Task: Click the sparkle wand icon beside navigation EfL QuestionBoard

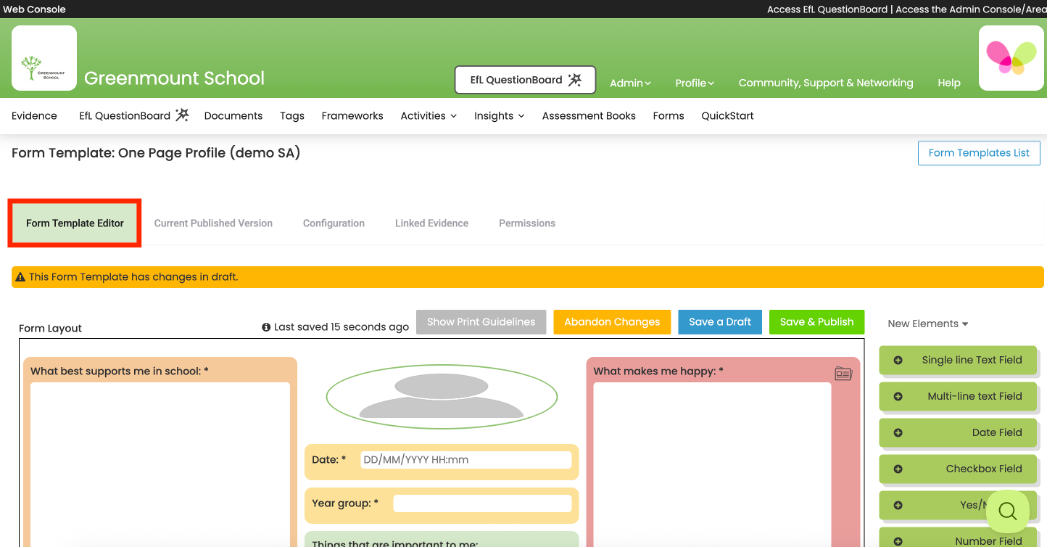Action: [182, 115]
